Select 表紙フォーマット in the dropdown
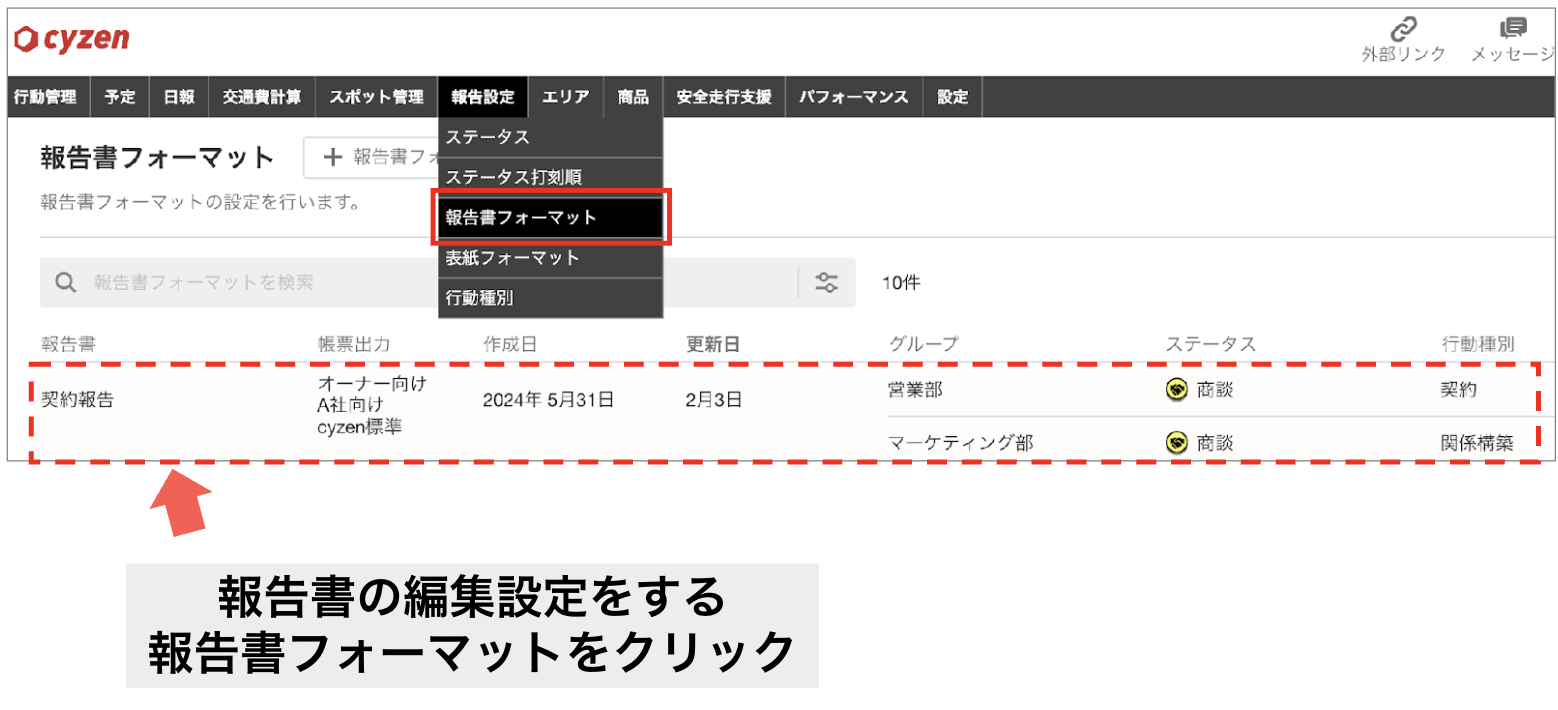Viewport: 1558px width, 710px height. [x=551, y=257]
